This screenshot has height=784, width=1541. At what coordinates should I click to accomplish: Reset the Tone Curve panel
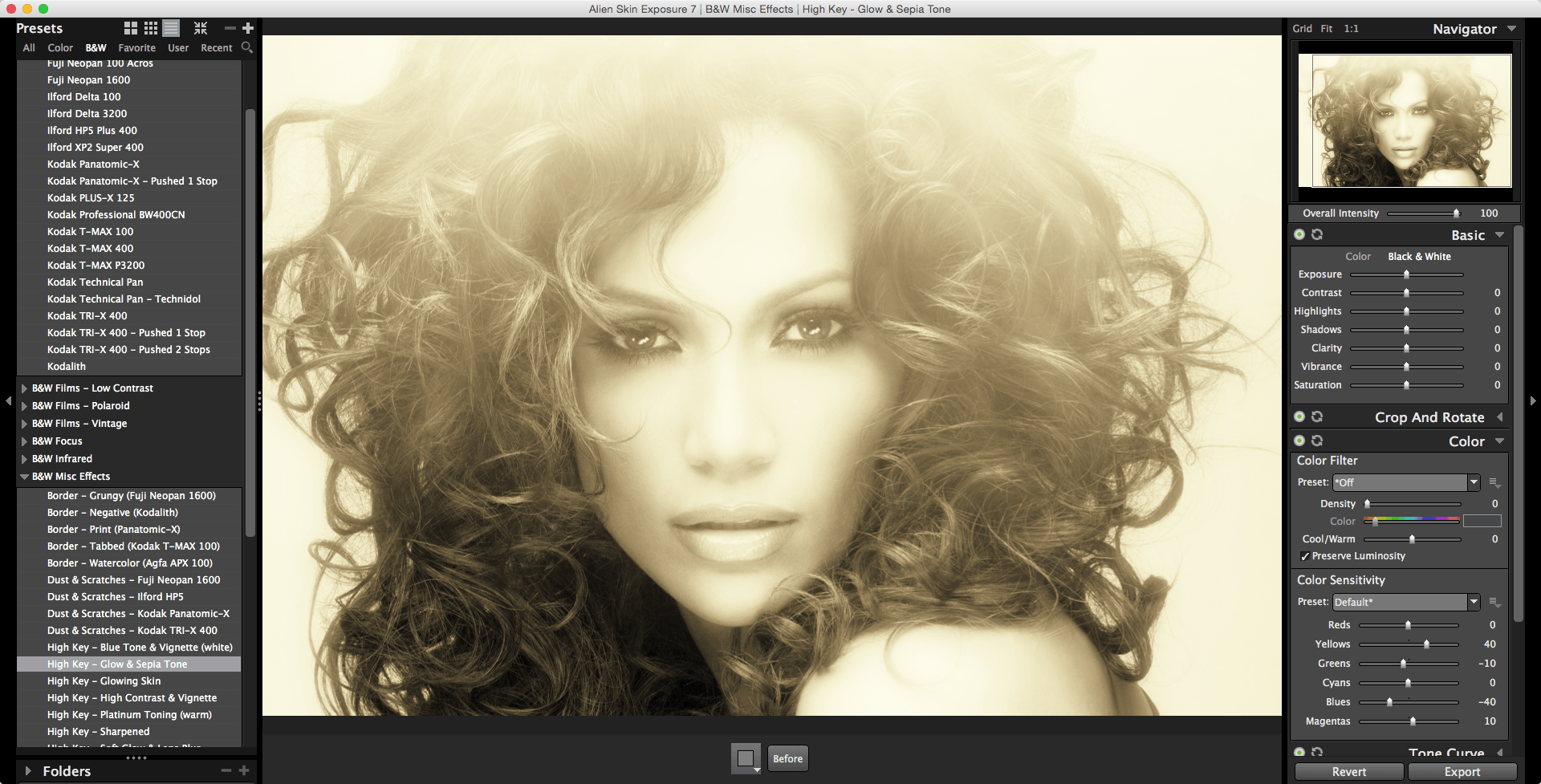tap(1317, 752)
